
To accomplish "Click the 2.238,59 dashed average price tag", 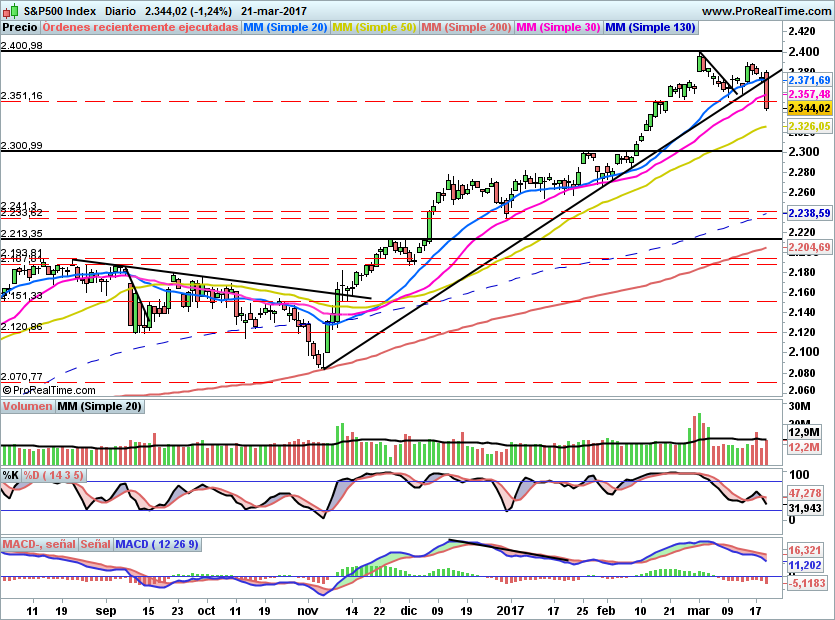I will (809, 213).
